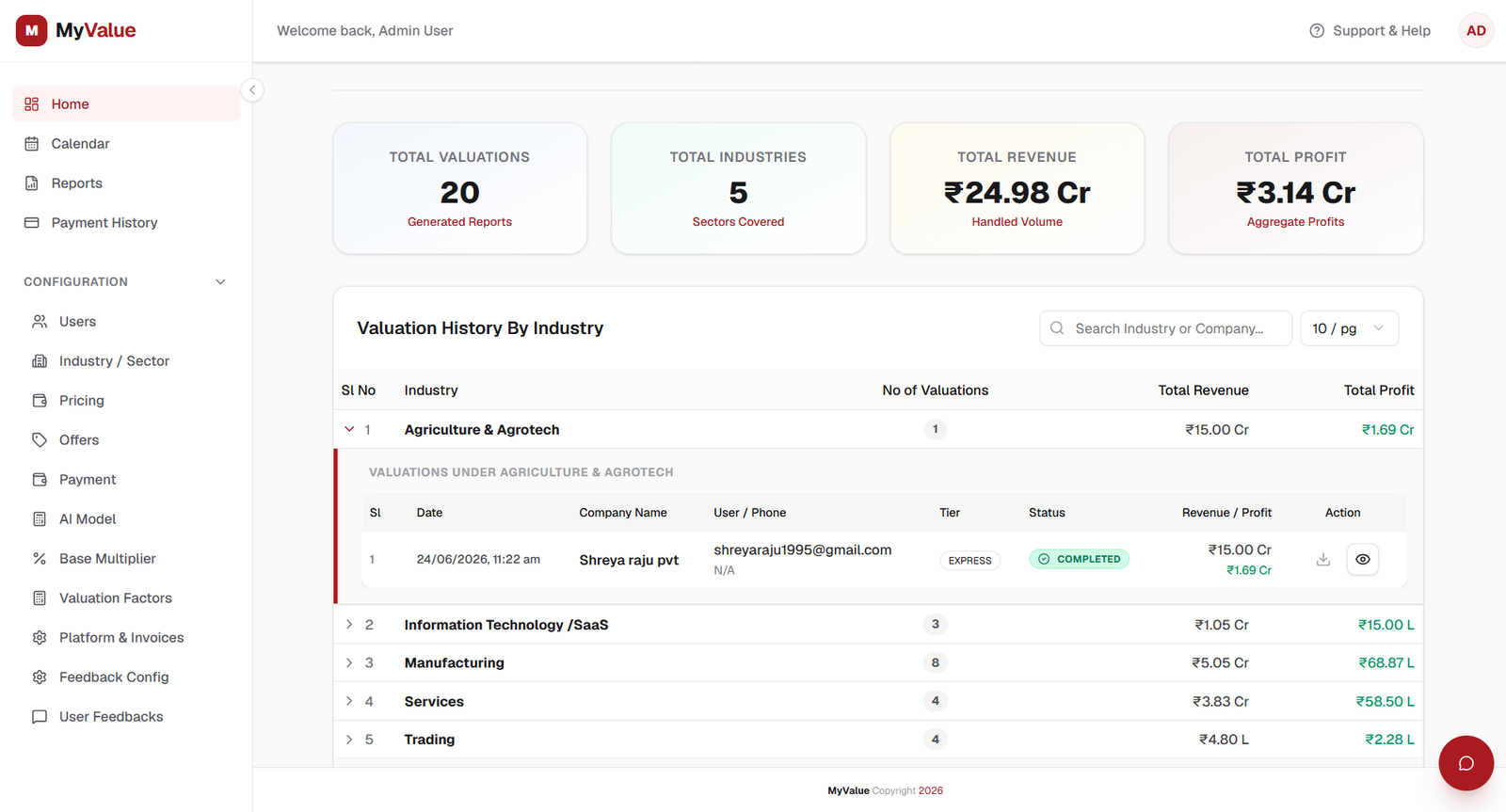Click the Support & Help question icon

[1317, 30]
